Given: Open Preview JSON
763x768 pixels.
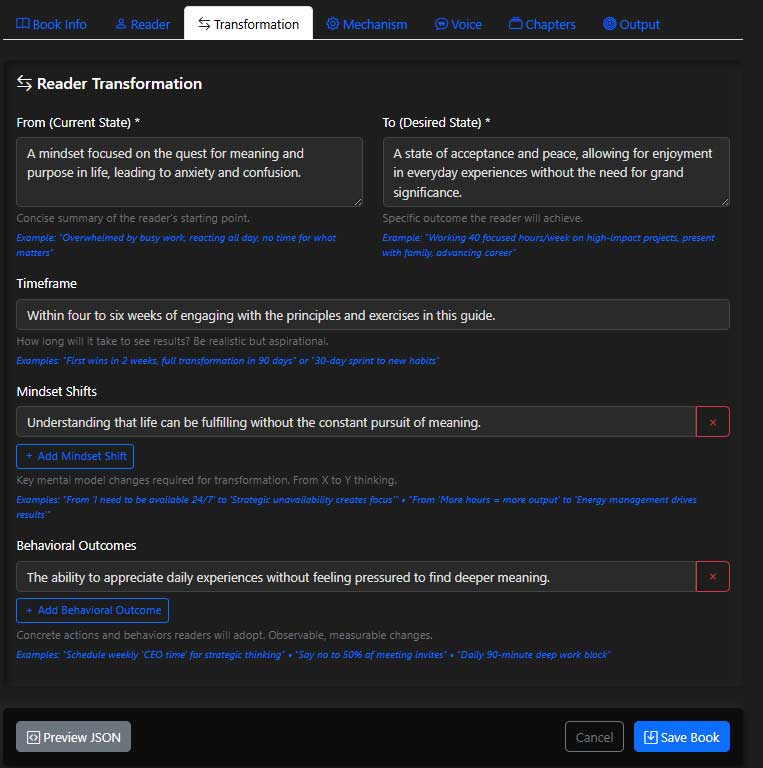Looking at the screenshot, I should pyautogui.click(x=73, y=737).
